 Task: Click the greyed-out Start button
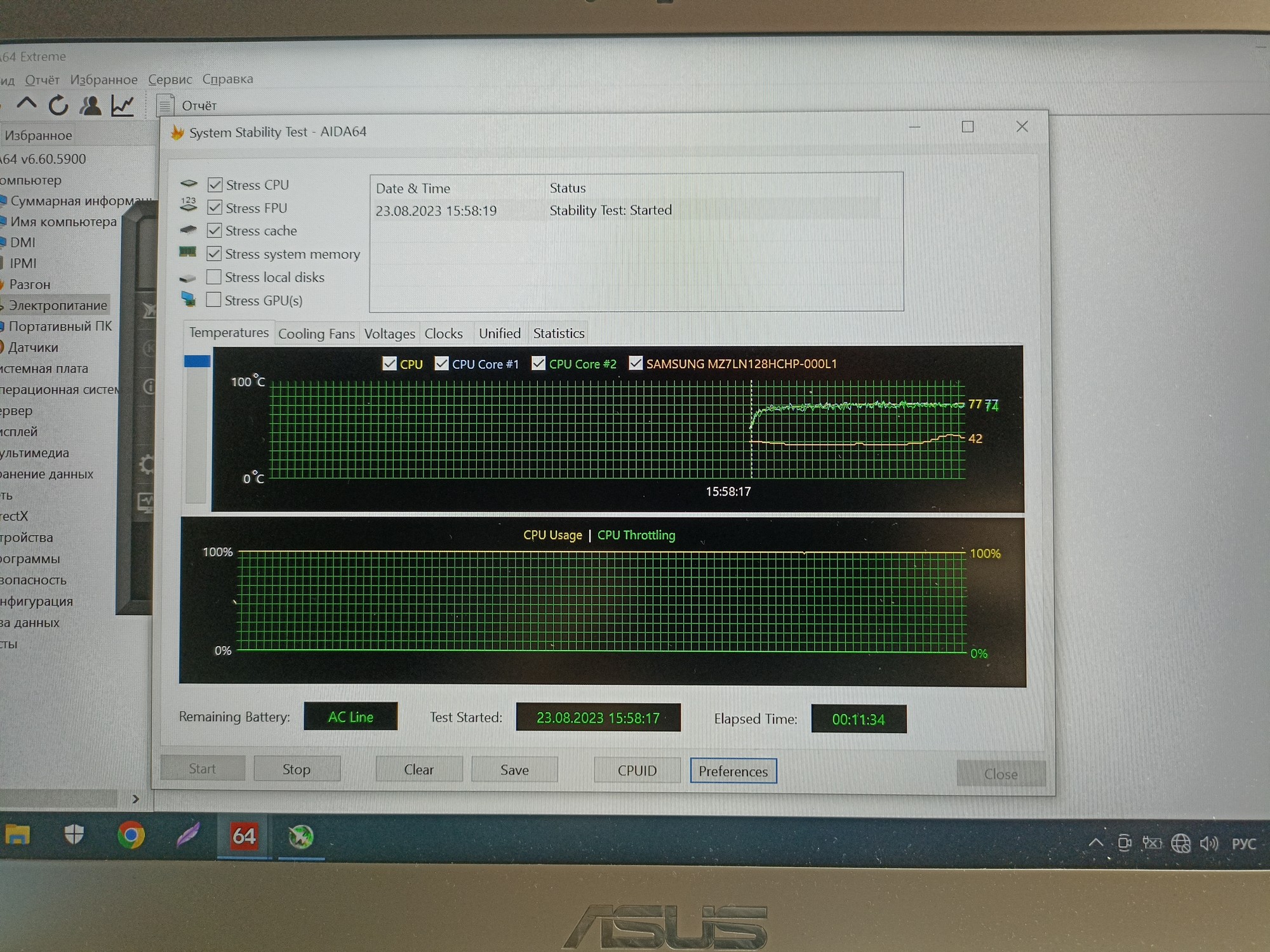(x=202, y=769)
